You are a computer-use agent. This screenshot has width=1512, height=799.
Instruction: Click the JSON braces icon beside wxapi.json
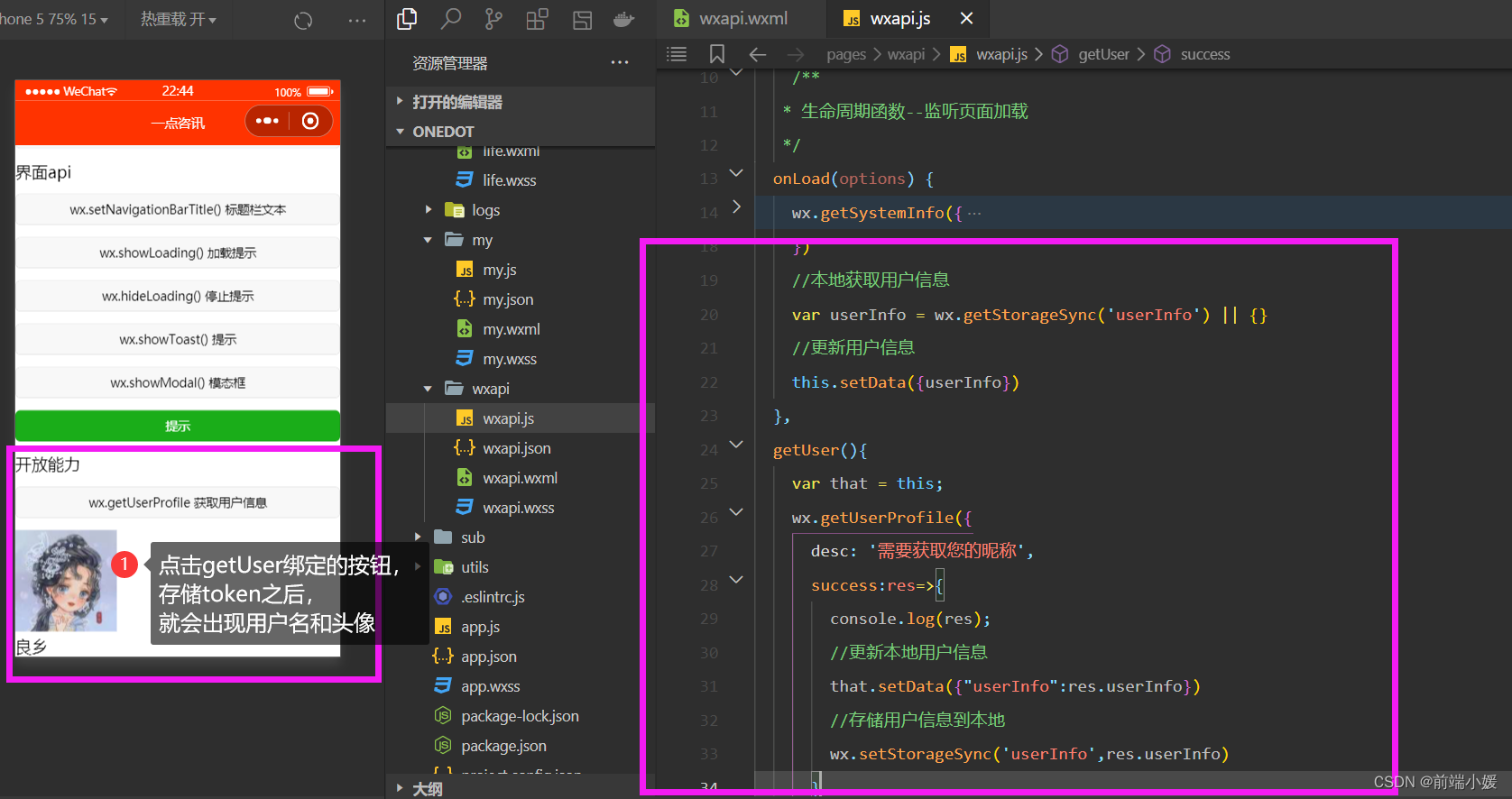(x=465, y=447)
